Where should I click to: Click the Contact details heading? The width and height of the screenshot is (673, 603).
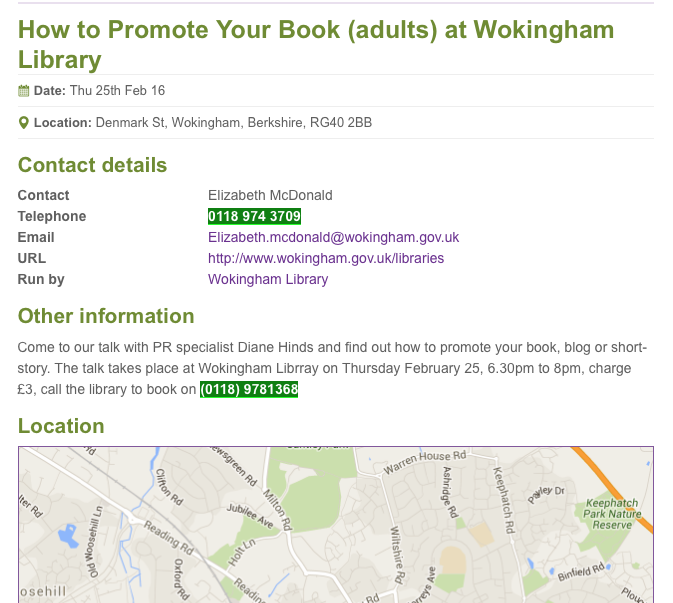[92, 165]
